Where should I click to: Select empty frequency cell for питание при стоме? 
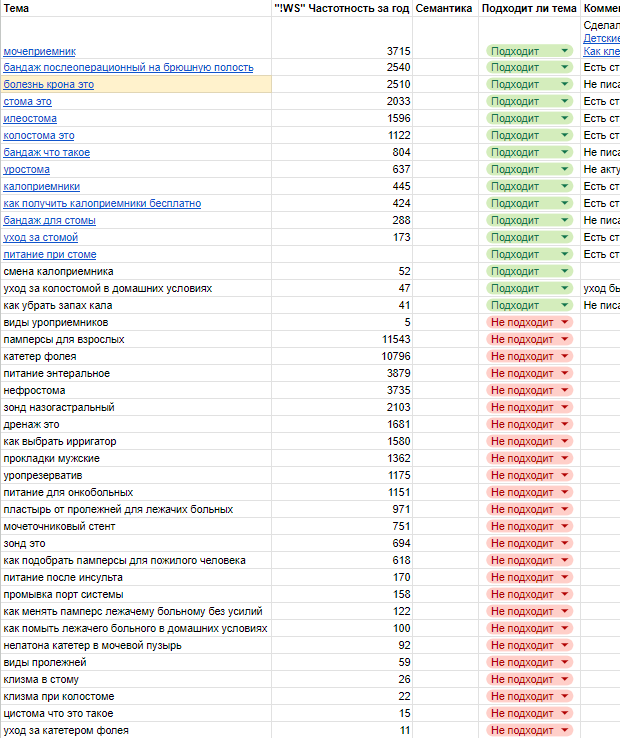(342, 254)
